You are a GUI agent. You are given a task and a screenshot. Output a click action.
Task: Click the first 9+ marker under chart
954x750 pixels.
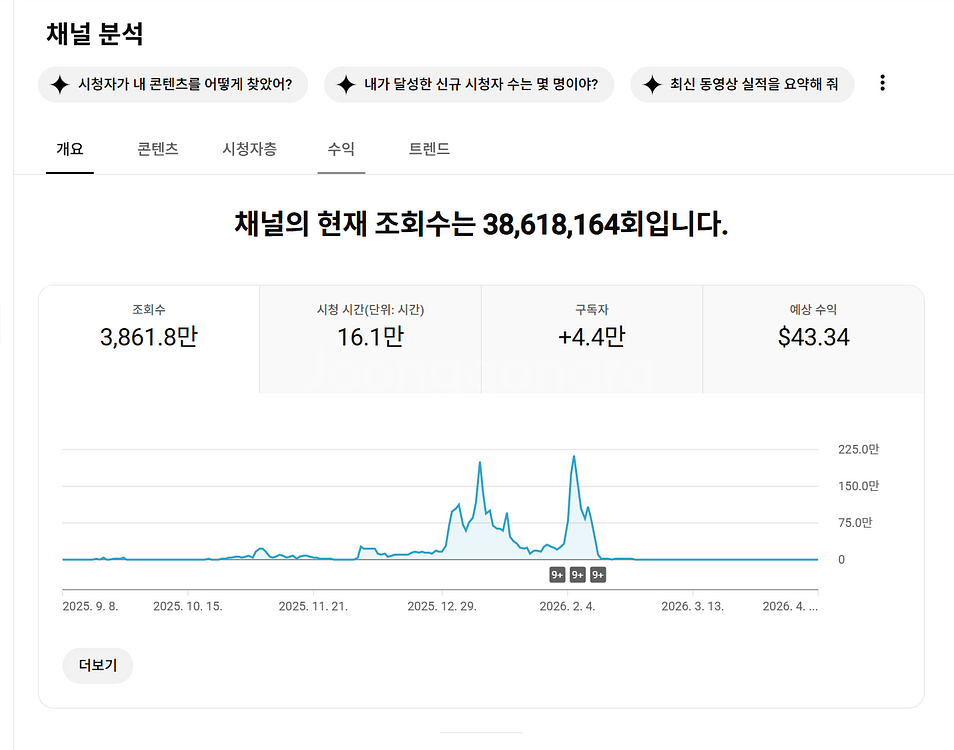coord(557,575)
